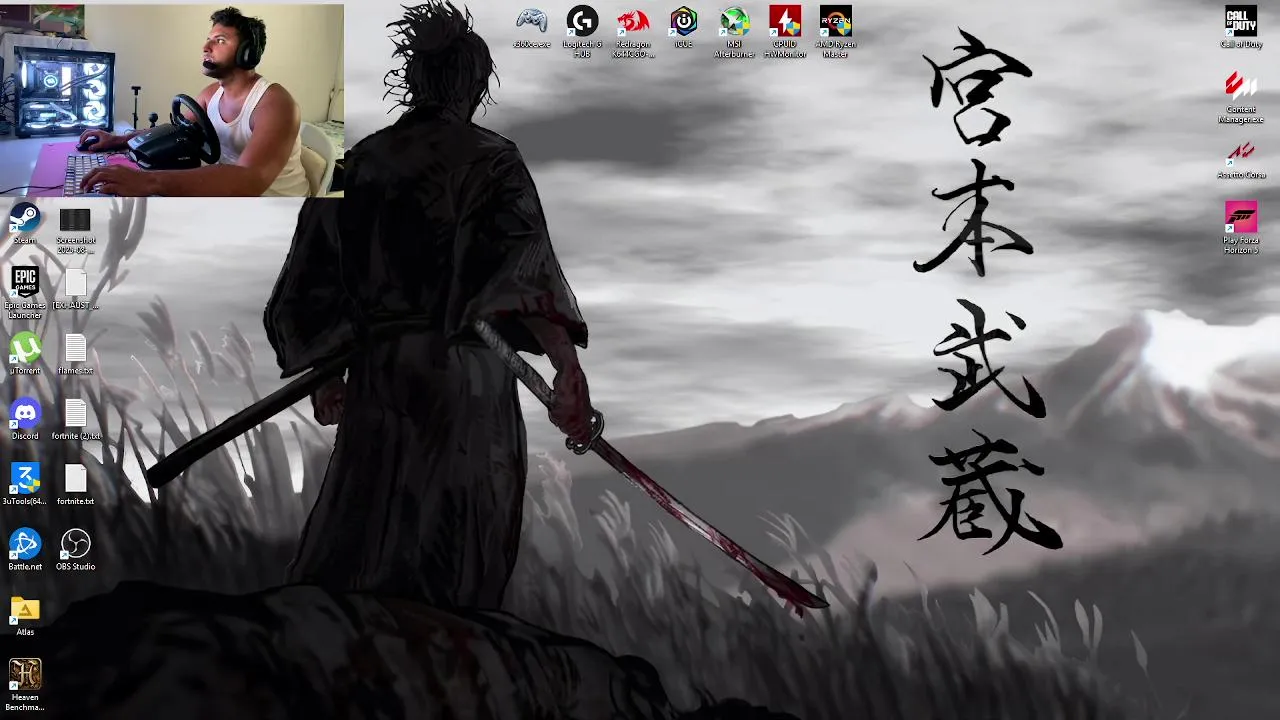
Task: Open the MSI Afterburner shortcut
Action: pos(734,32)
